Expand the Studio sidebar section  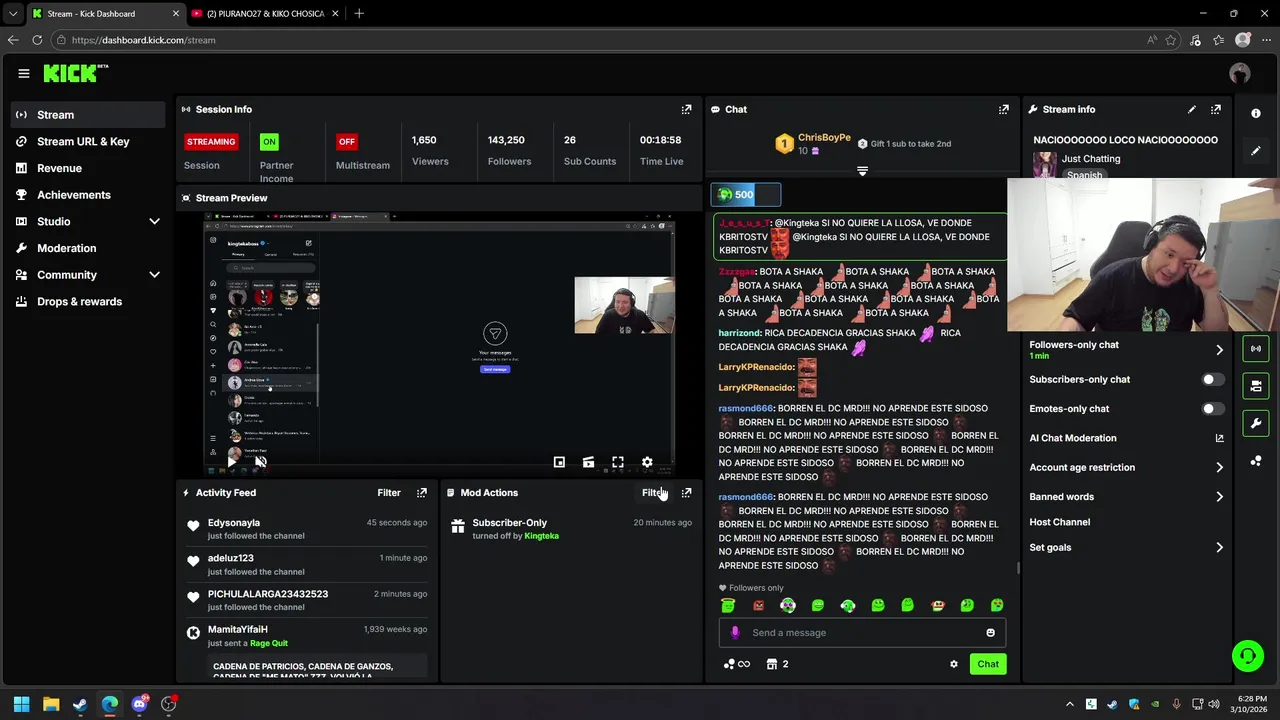click(x=155, y=221)
